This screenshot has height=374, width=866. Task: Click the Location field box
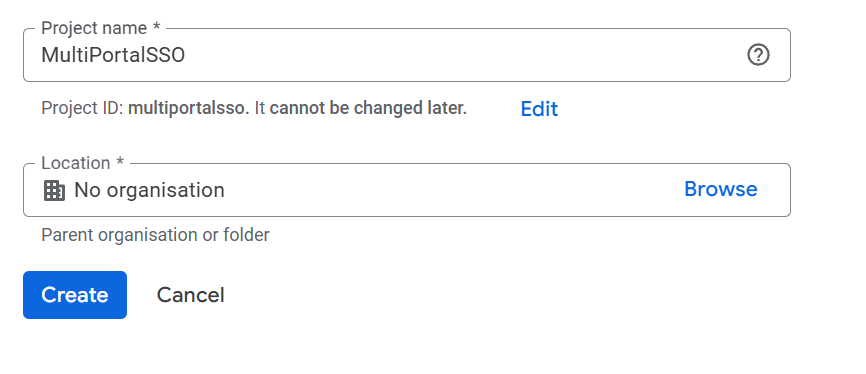click(406, 190)
